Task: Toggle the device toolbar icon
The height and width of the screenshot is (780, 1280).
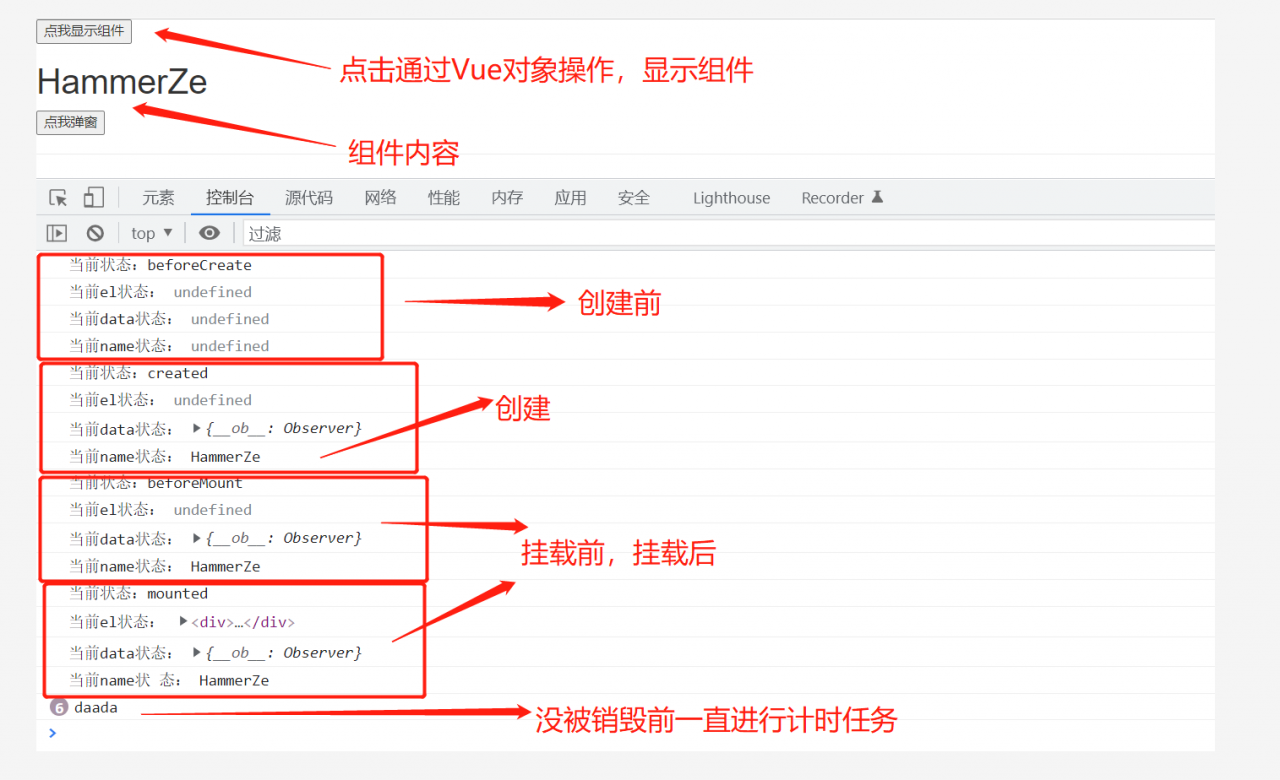Action: pyautogui.click(x=93, y=198)
